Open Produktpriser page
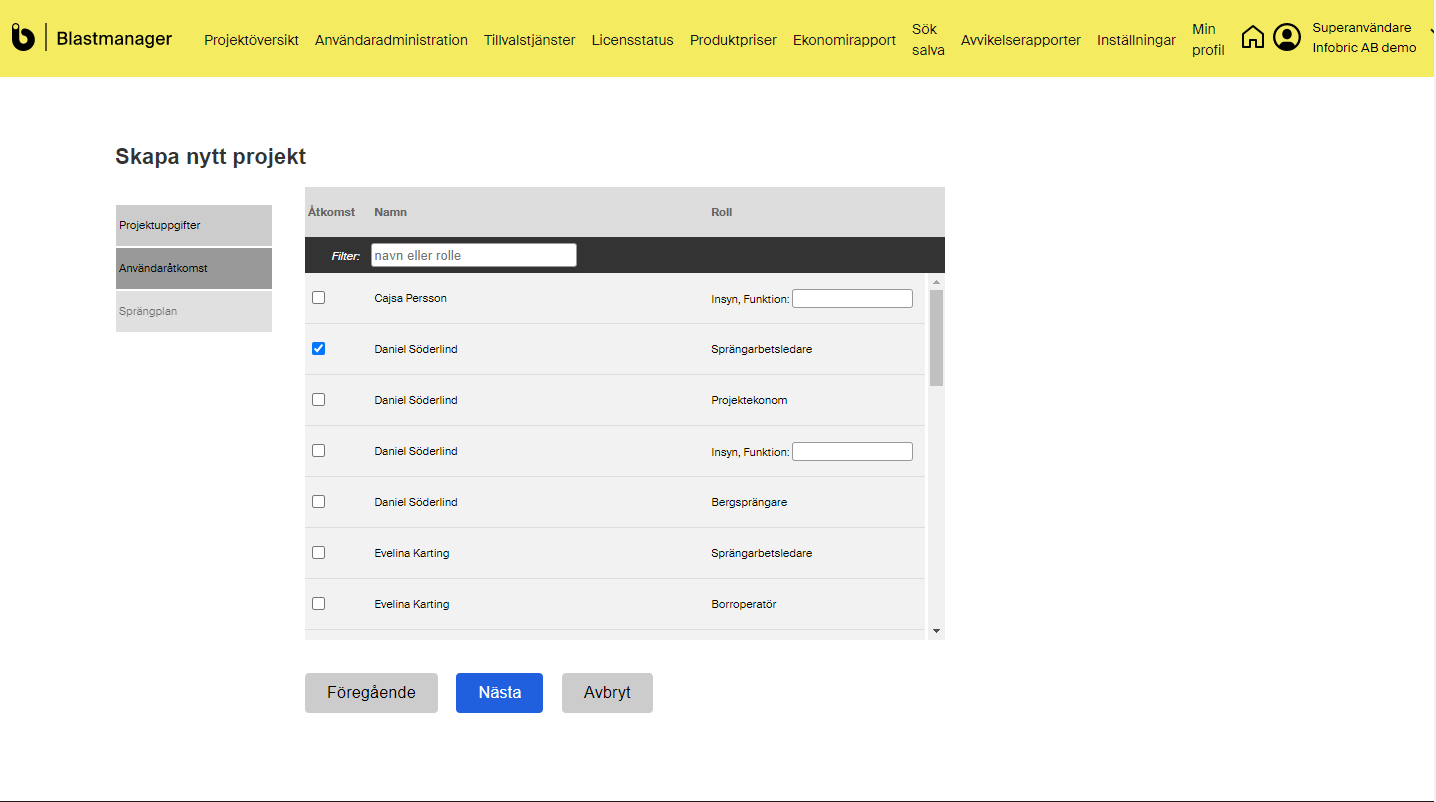 coord(733,40)
